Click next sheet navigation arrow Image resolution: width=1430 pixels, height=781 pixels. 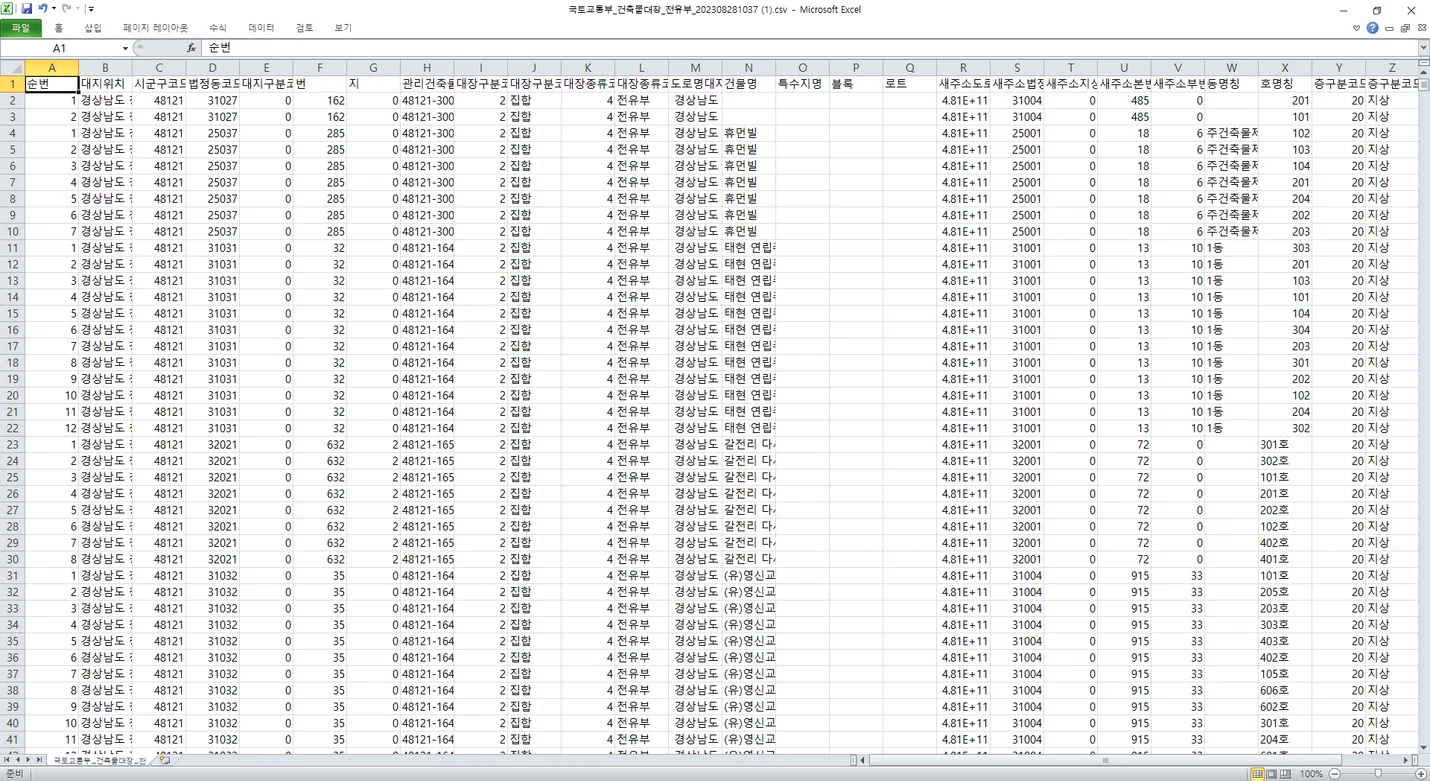pos(29,761)
